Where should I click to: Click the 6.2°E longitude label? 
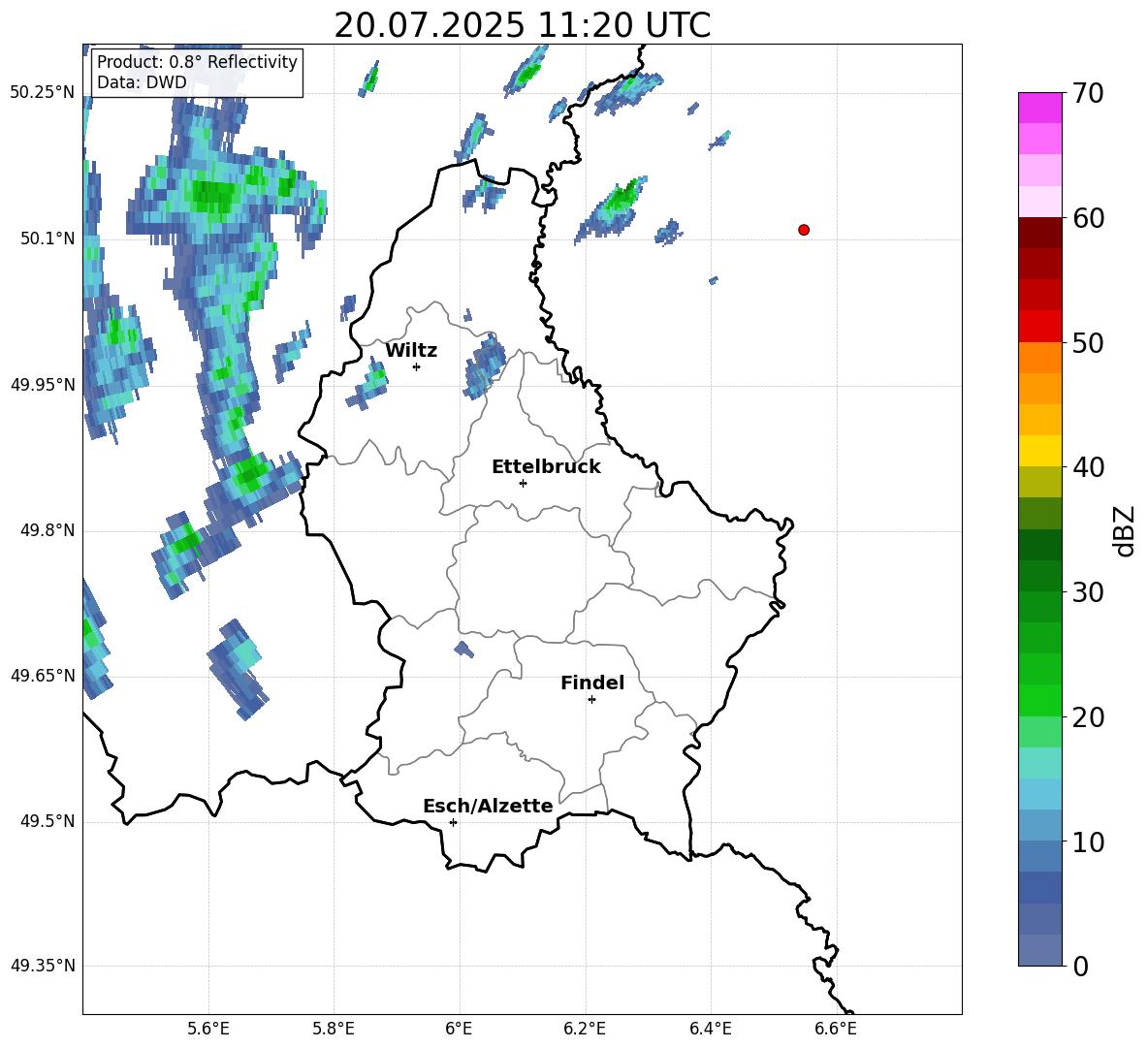pyautogui.click(x=585, y=1029)
